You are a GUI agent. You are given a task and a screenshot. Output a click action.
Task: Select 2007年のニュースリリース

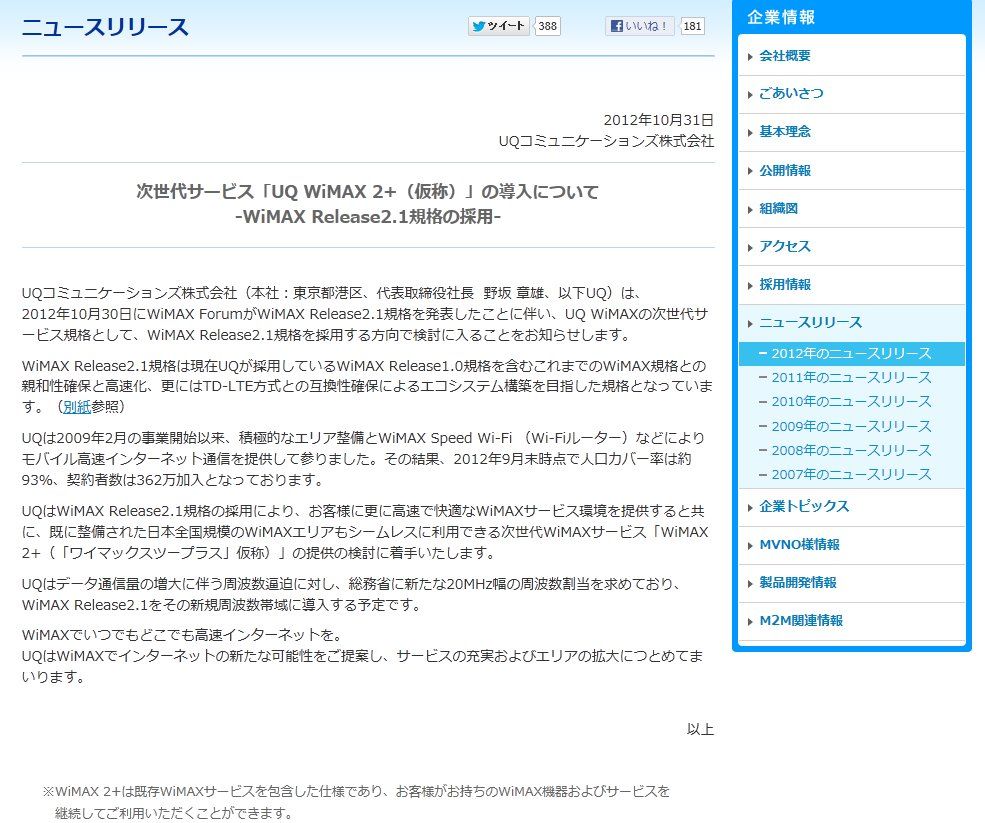851,474
